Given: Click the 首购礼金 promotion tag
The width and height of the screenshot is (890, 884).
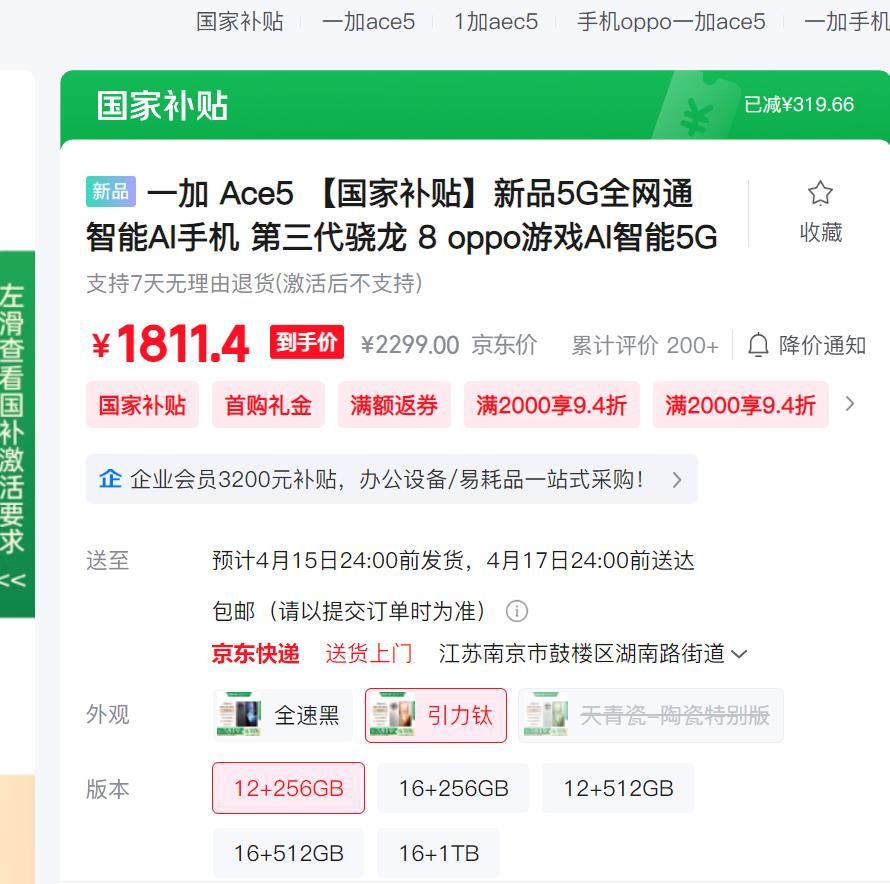Looking at the screenshot, I should (268, 405).
